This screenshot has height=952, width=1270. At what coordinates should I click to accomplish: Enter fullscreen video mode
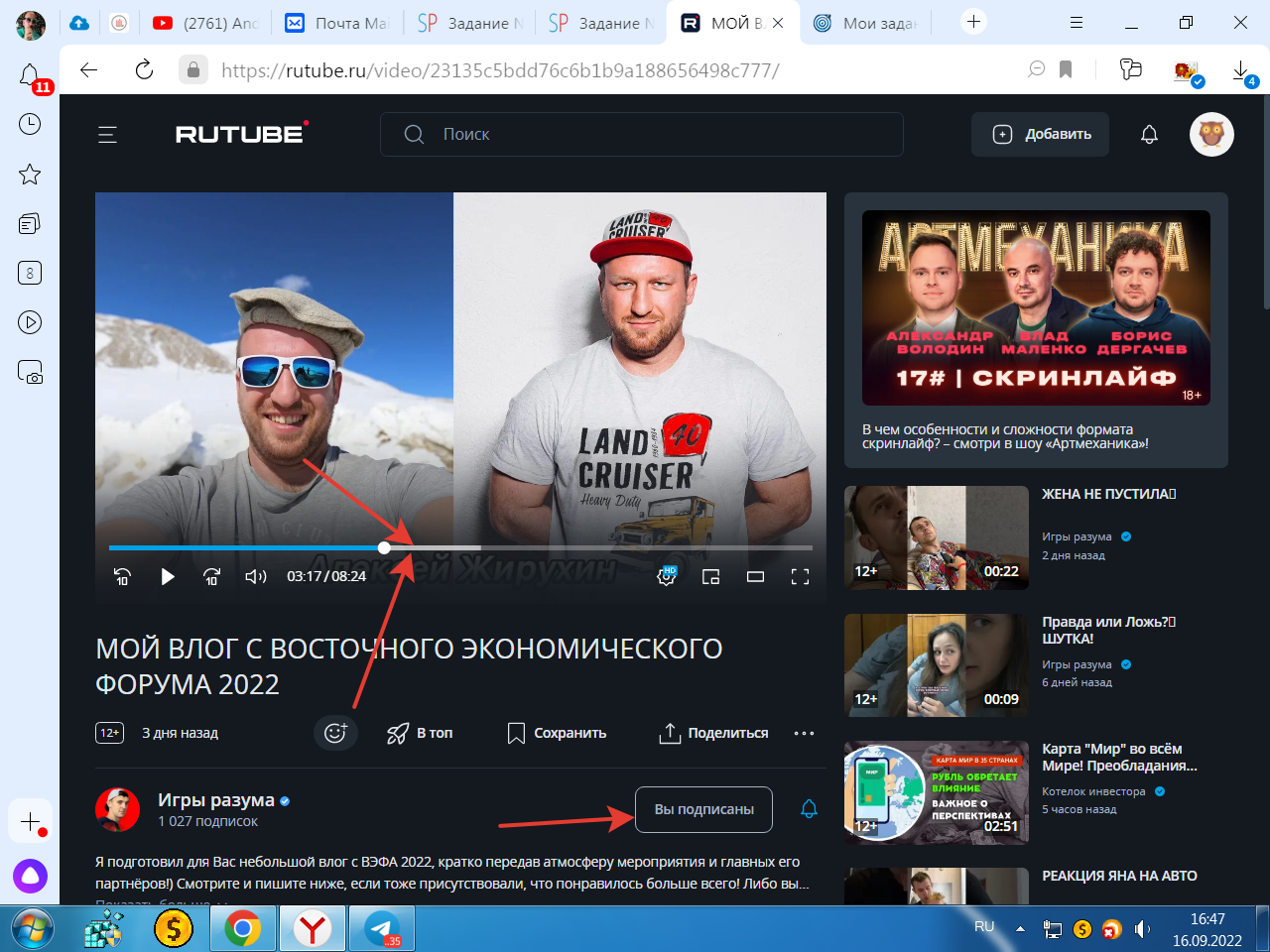click(x=800, y=576)
